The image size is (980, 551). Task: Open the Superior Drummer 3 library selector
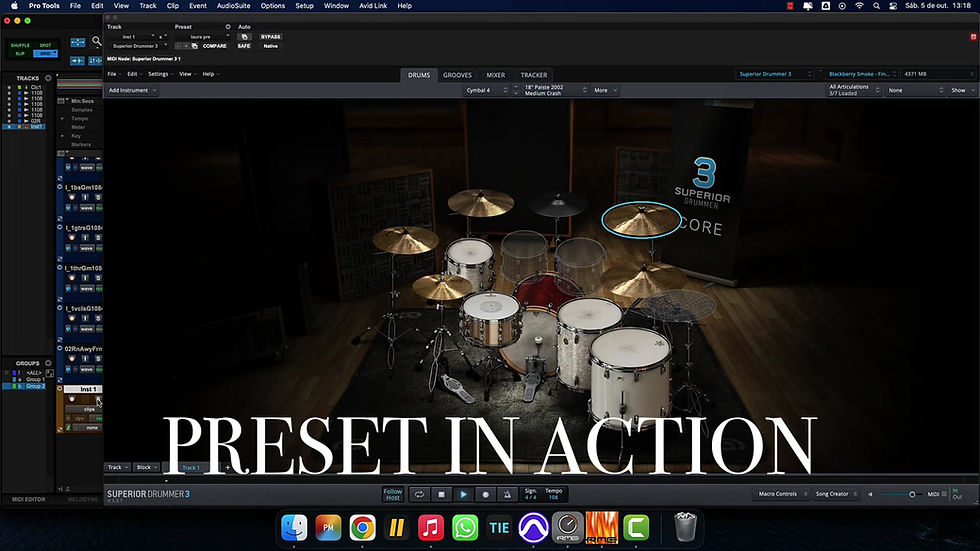774,74
